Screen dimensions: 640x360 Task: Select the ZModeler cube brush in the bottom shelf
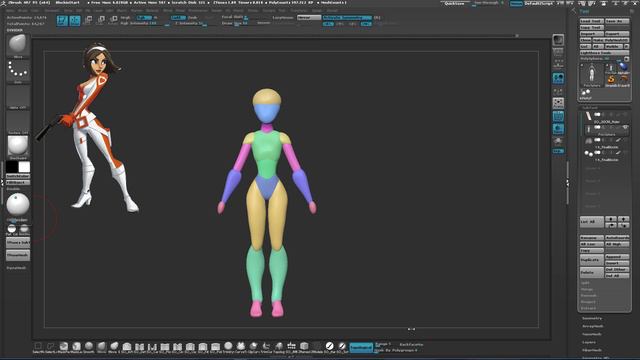[x=304, y=347]
